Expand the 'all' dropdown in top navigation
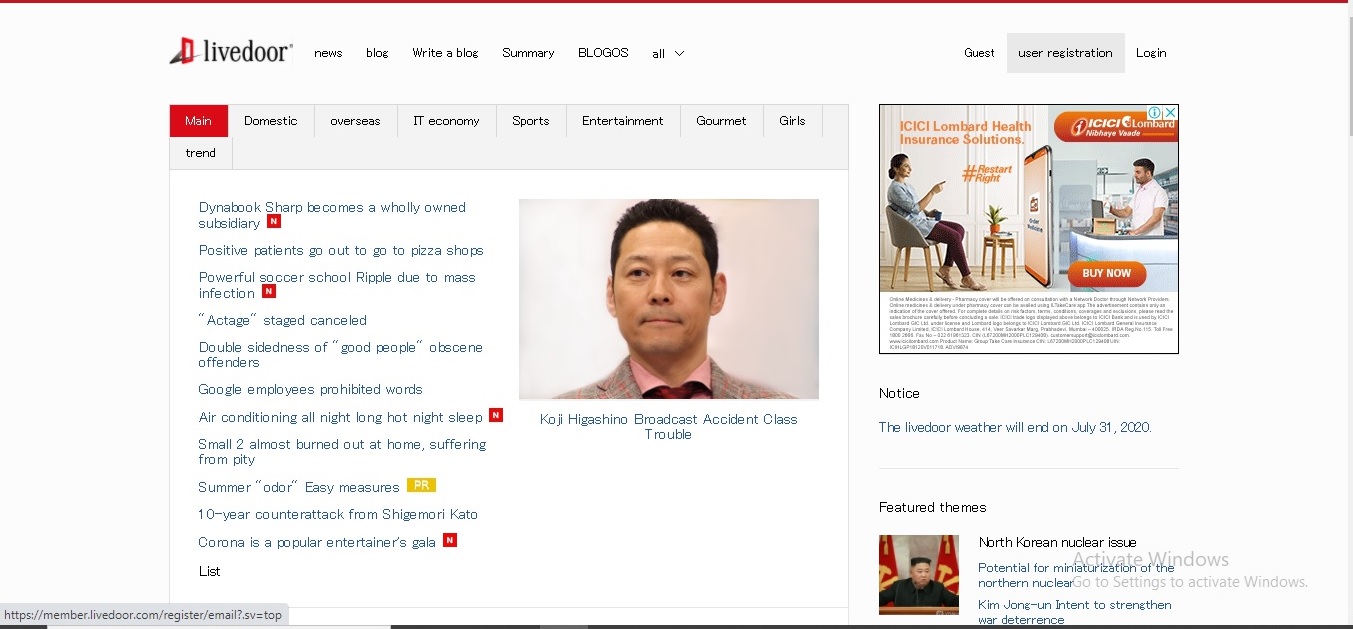The image size is (1353, 629). tap(668, 54)
